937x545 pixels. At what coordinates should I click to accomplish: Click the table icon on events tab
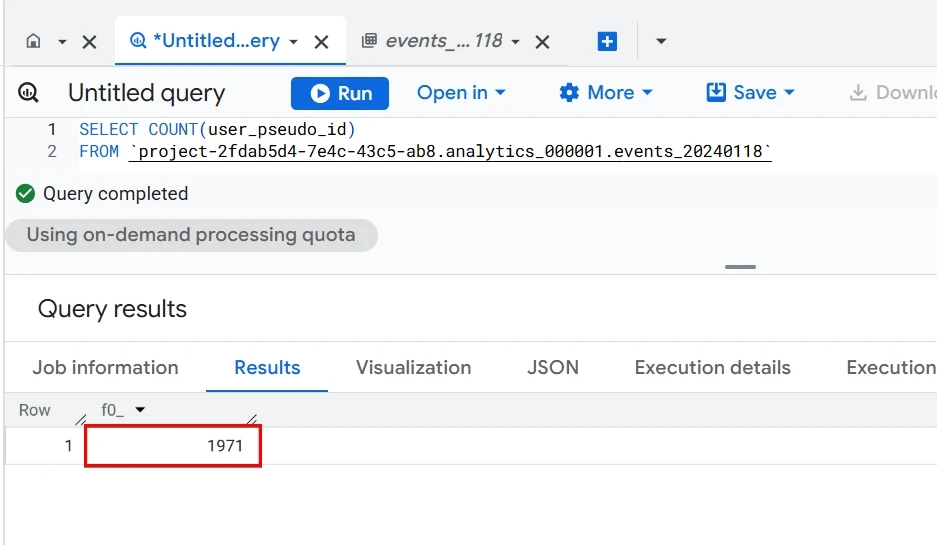pos(369,41)
